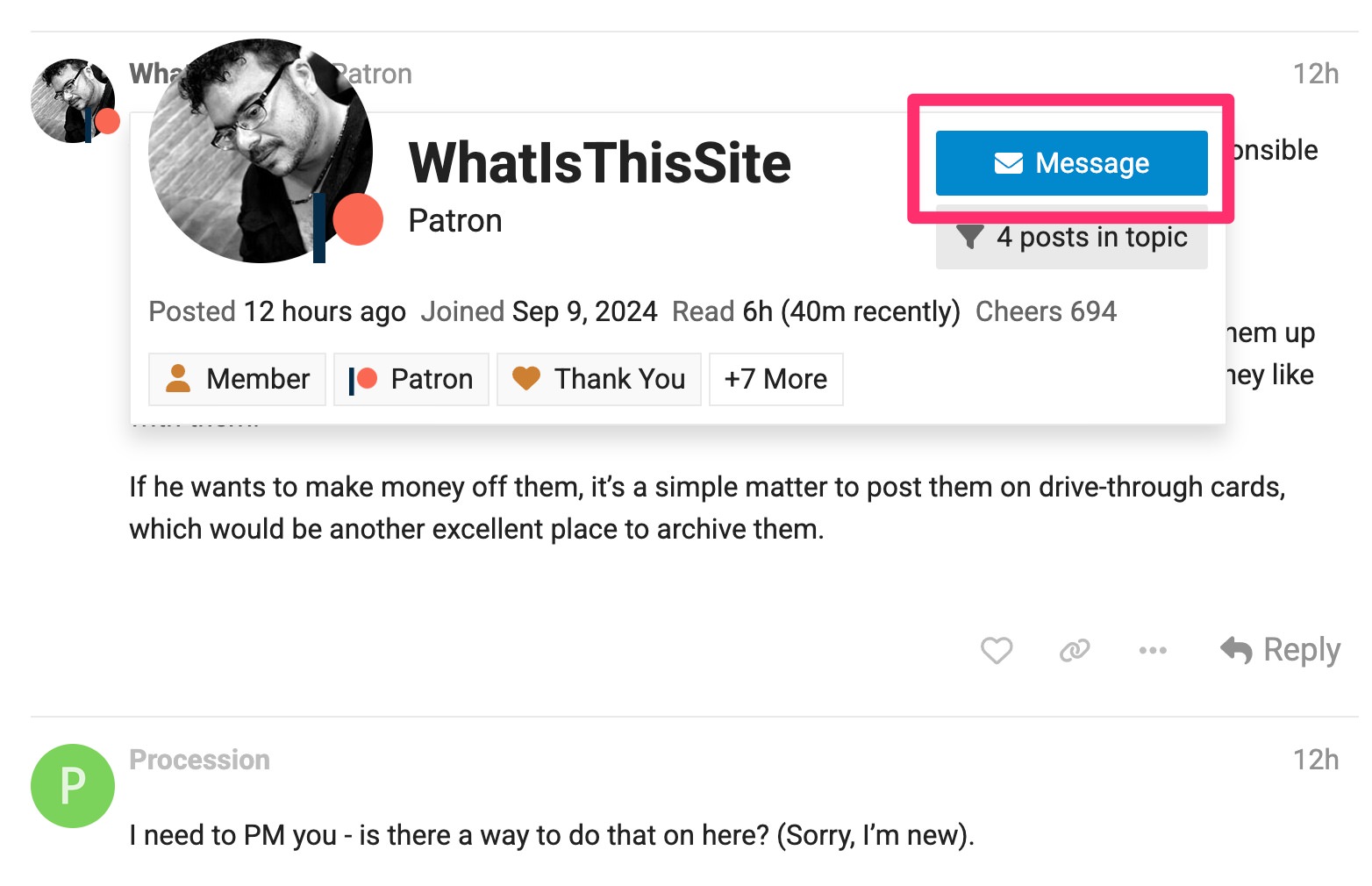The width and height of the screenshot is (1372, 886).
Task: Send a Message to WhatIsThisSite
Action: click(x=1071, y=163)
